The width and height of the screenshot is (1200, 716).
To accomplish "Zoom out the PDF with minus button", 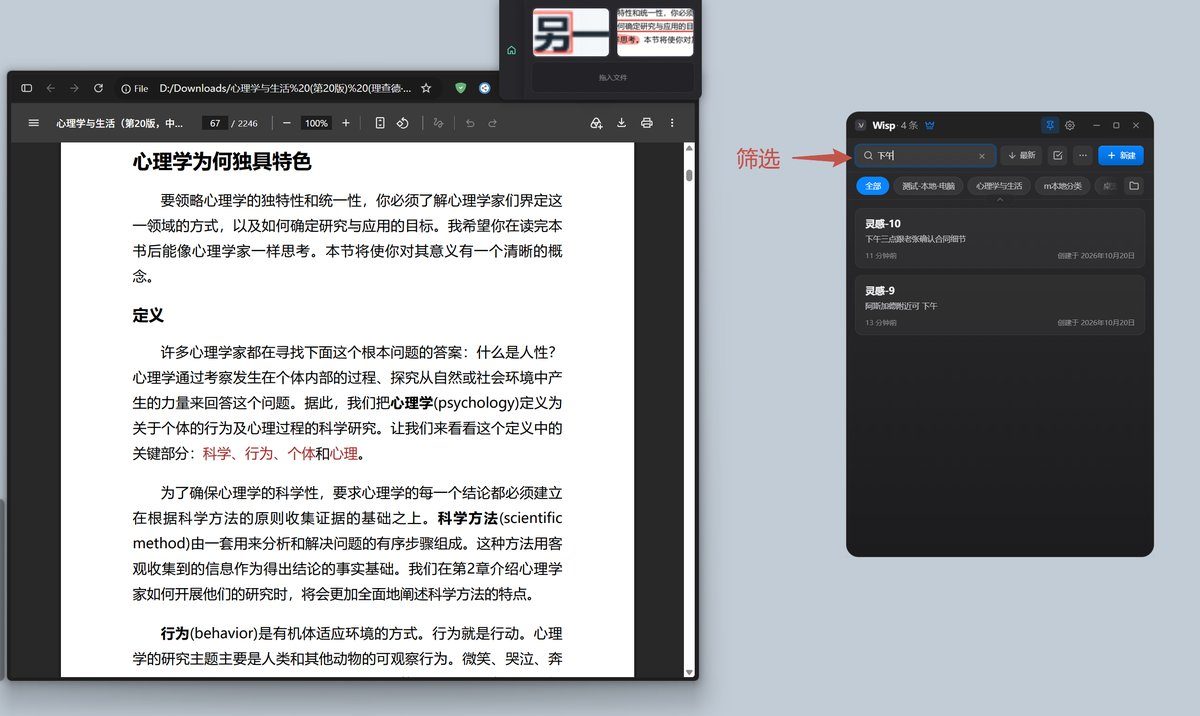I will pyautogui.click(x=286, y=123).
